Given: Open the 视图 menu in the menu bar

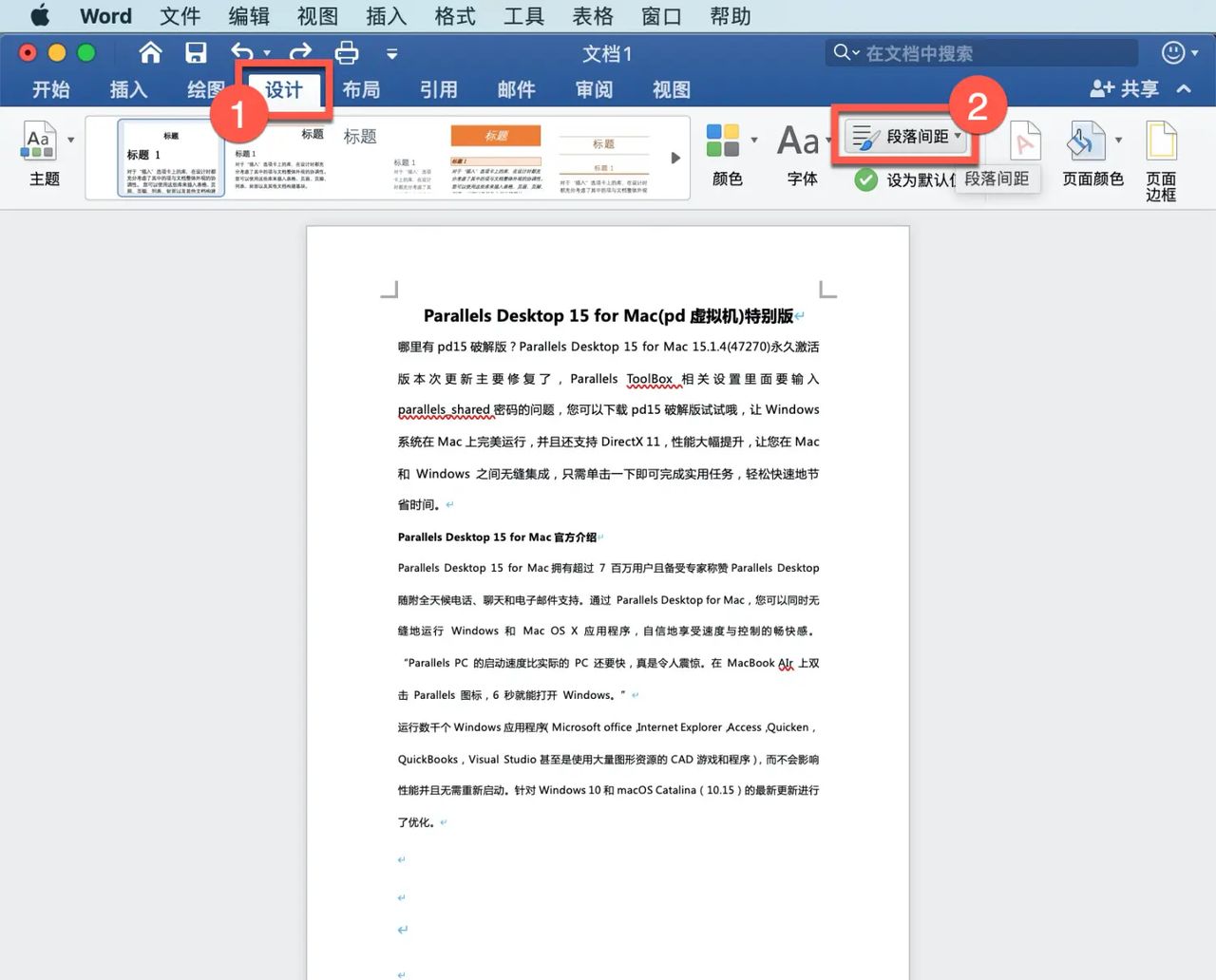Looking at the screenshot, I should coord(317,16).
